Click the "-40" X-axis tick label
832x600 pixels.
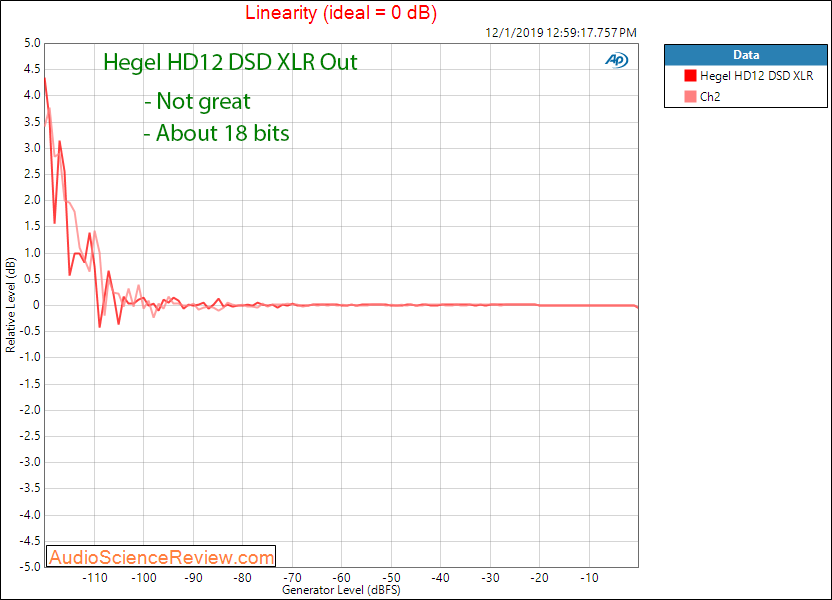click(440, 578)
